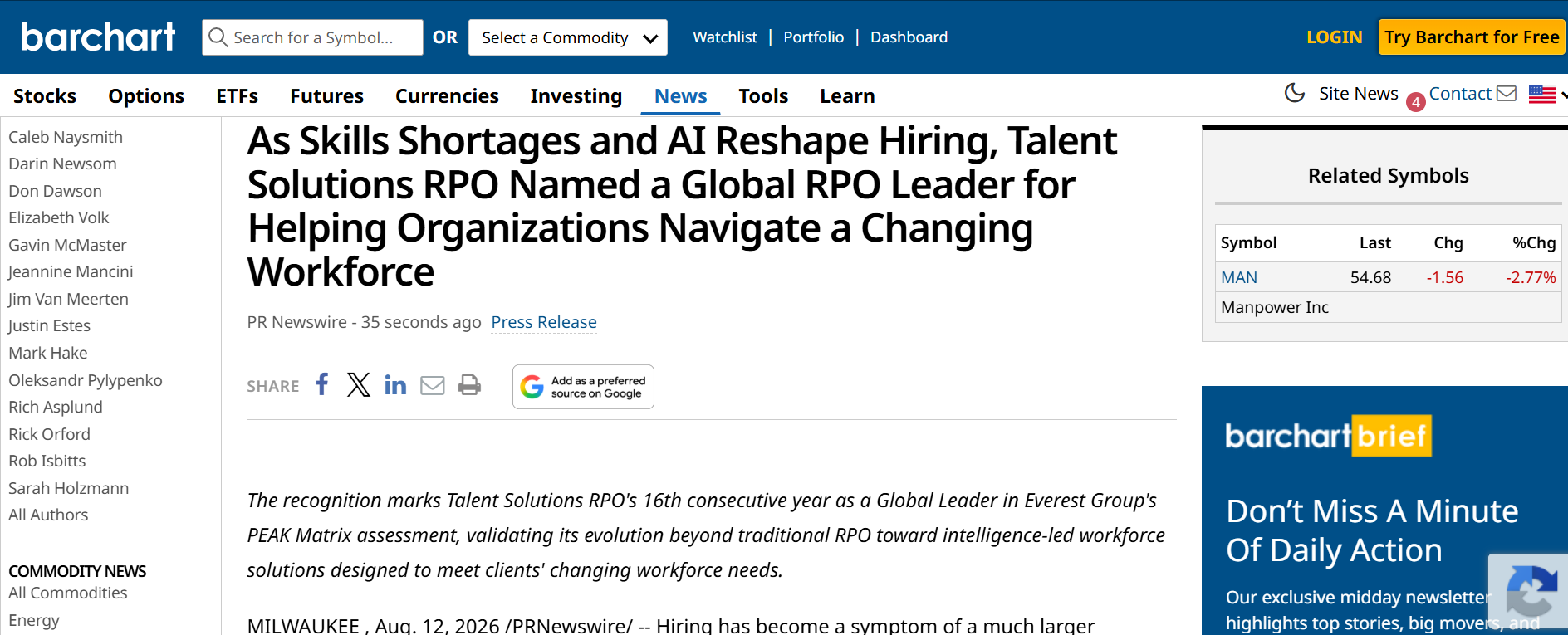Image resolution: width=1568 pixels, height=635 pixels.
Task: Click the -2.77% change value
Action: [x=1531, y=277]
